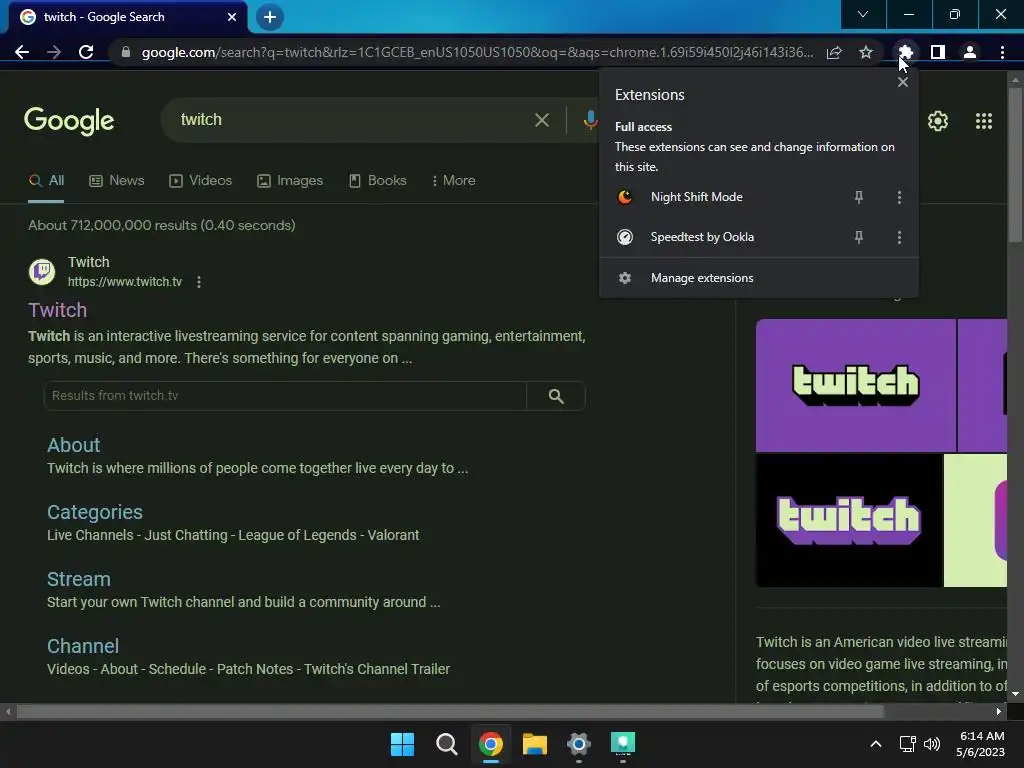
Task: Click the results count text
Action: click(x=161, y=225)
